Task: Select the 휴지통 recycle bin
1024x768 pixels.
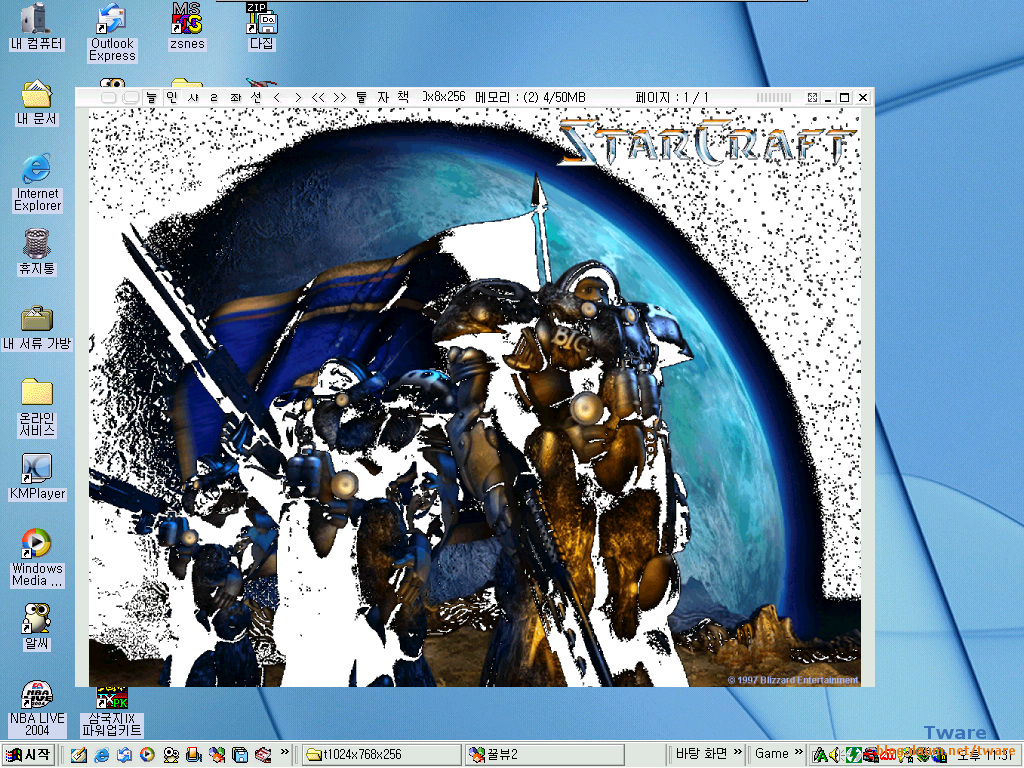Action: click(37, 252)
